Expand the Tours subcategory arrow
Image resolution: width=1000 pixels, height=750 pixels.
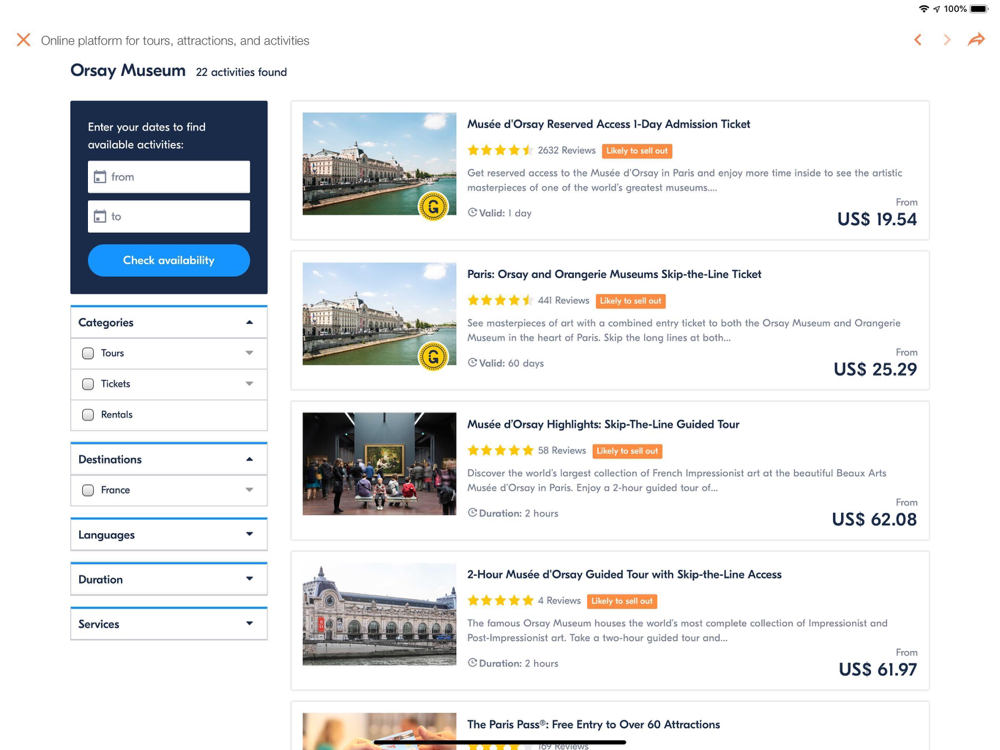[249, 353]
